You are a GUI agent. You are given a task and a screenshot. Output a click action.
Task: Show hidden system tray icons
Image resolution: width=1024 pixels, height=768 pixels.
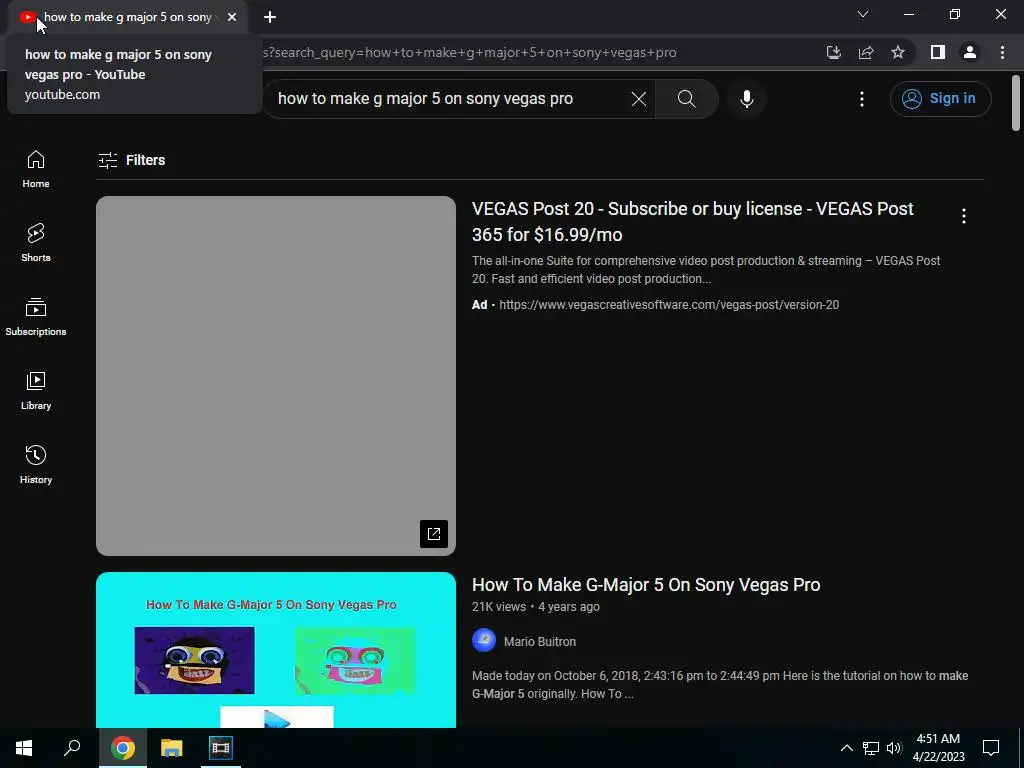[846, 748]
